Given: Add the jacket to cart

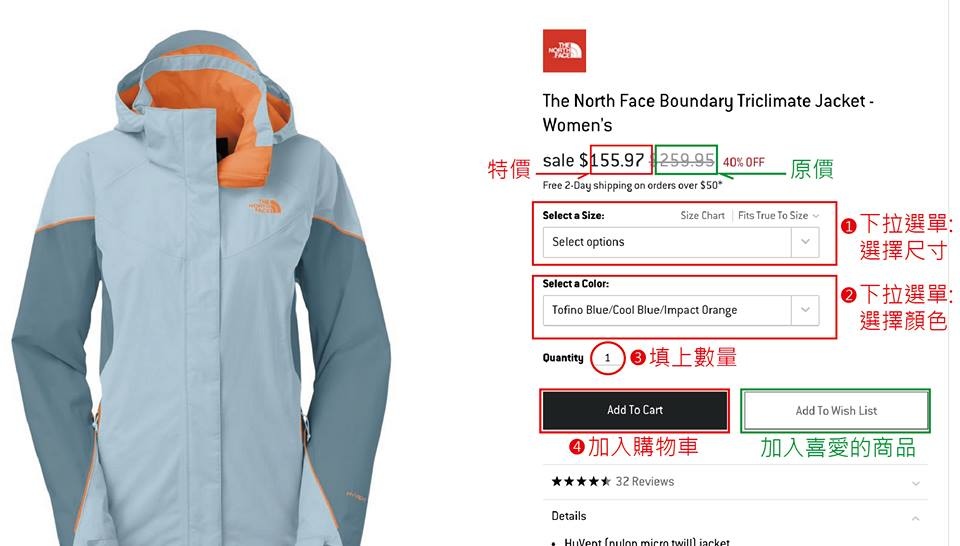Looking at the screenshot, I should 635,410.
